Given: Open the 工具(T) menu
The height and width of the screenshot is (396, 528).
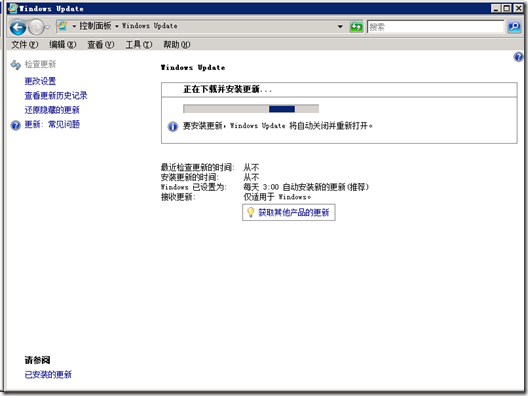Looking at the screenshot, I should (x=139, y=44).
